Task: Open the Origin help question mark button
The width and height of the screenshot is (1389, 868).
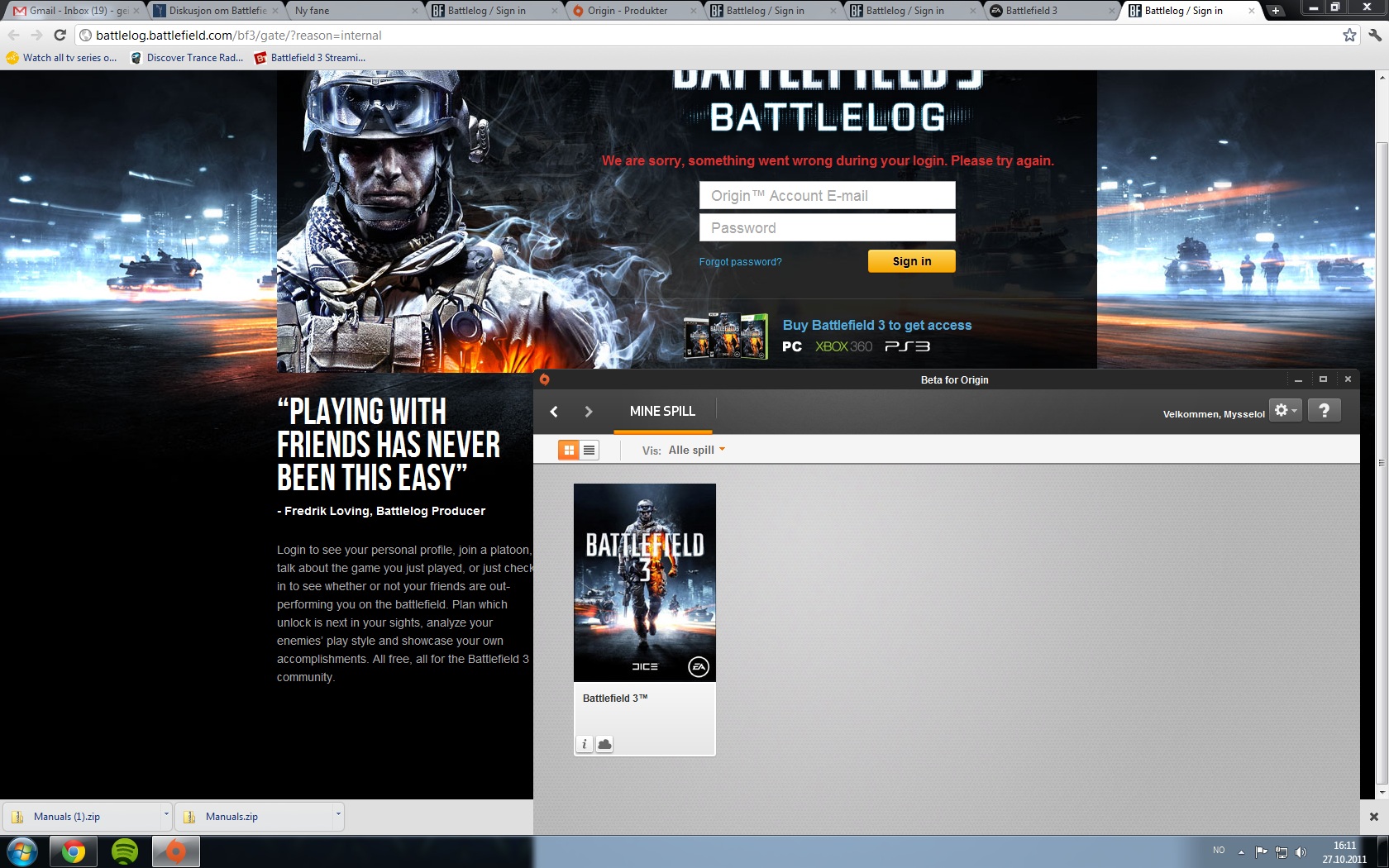Action: [1324, 410]
